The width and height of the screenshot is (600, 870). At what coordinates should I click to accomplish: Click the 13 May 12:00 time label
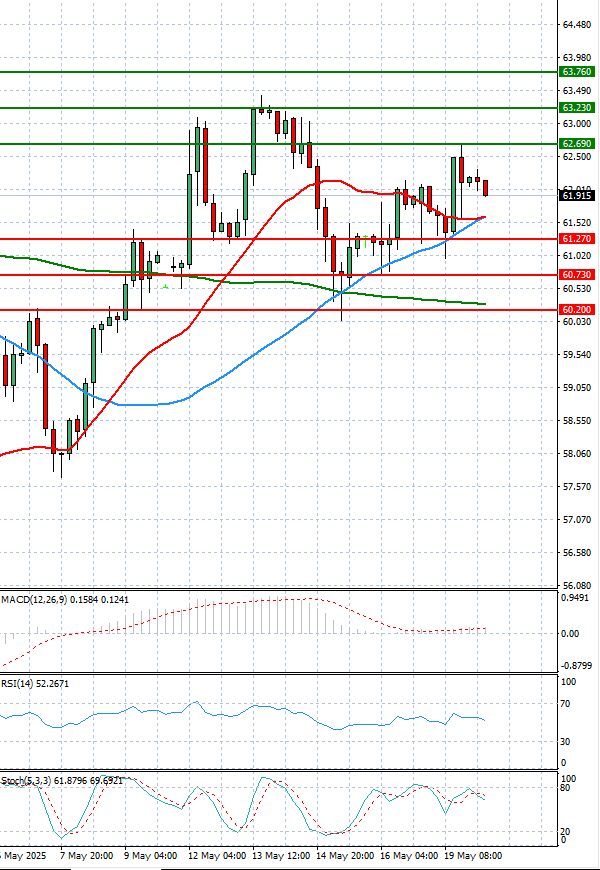281,855
